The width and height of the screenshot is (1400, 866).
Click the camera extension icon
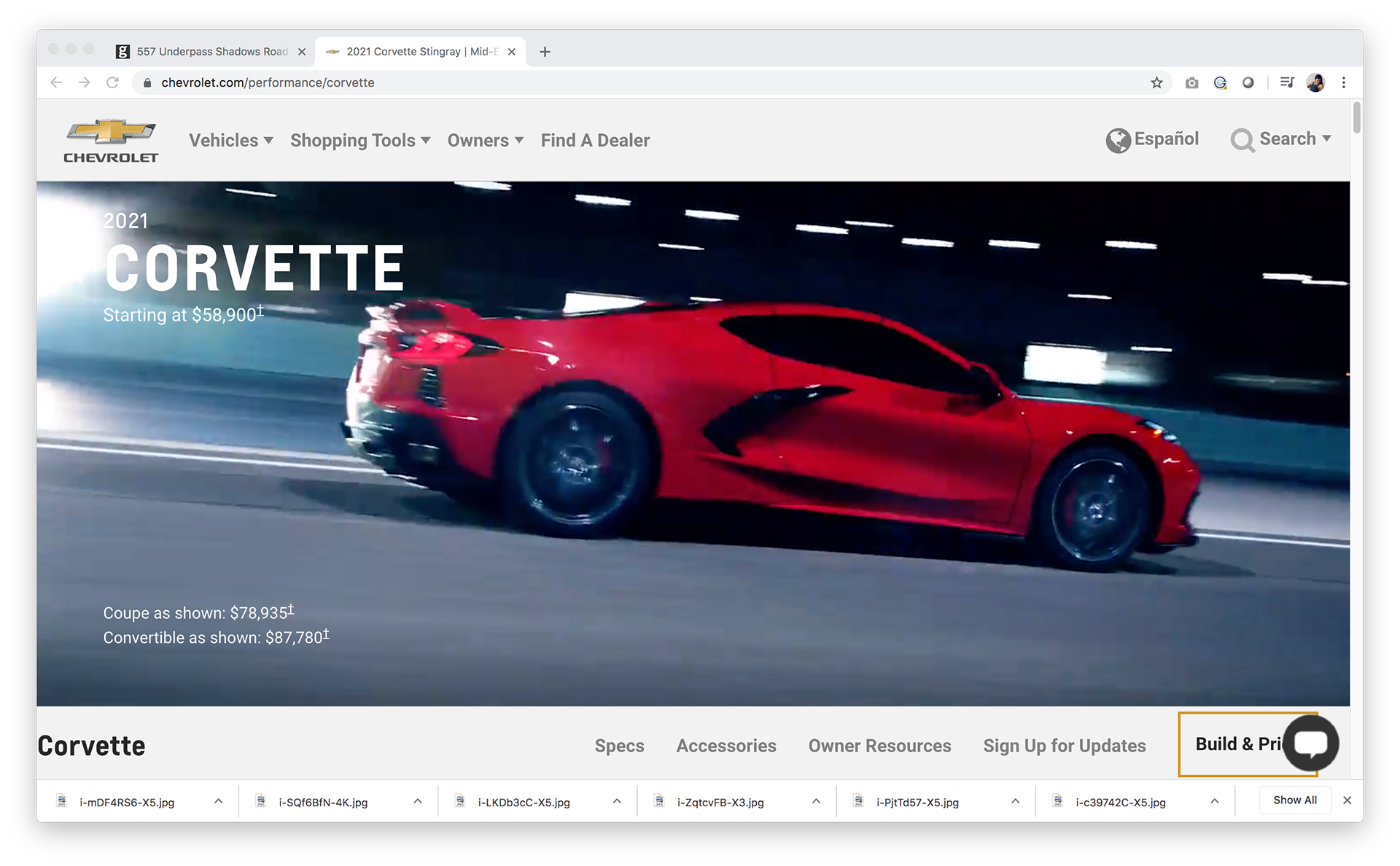[x=1191, y=82]
